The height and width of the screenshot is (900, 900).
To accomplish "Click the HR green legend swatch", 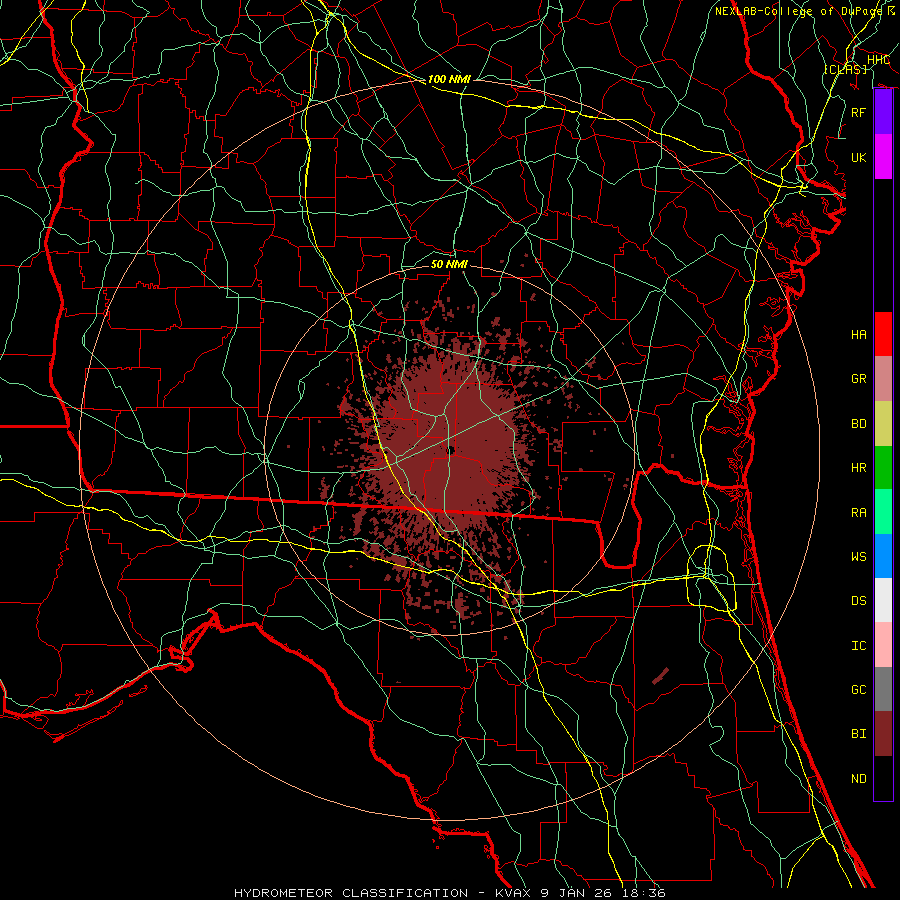I will pos(883,468).
